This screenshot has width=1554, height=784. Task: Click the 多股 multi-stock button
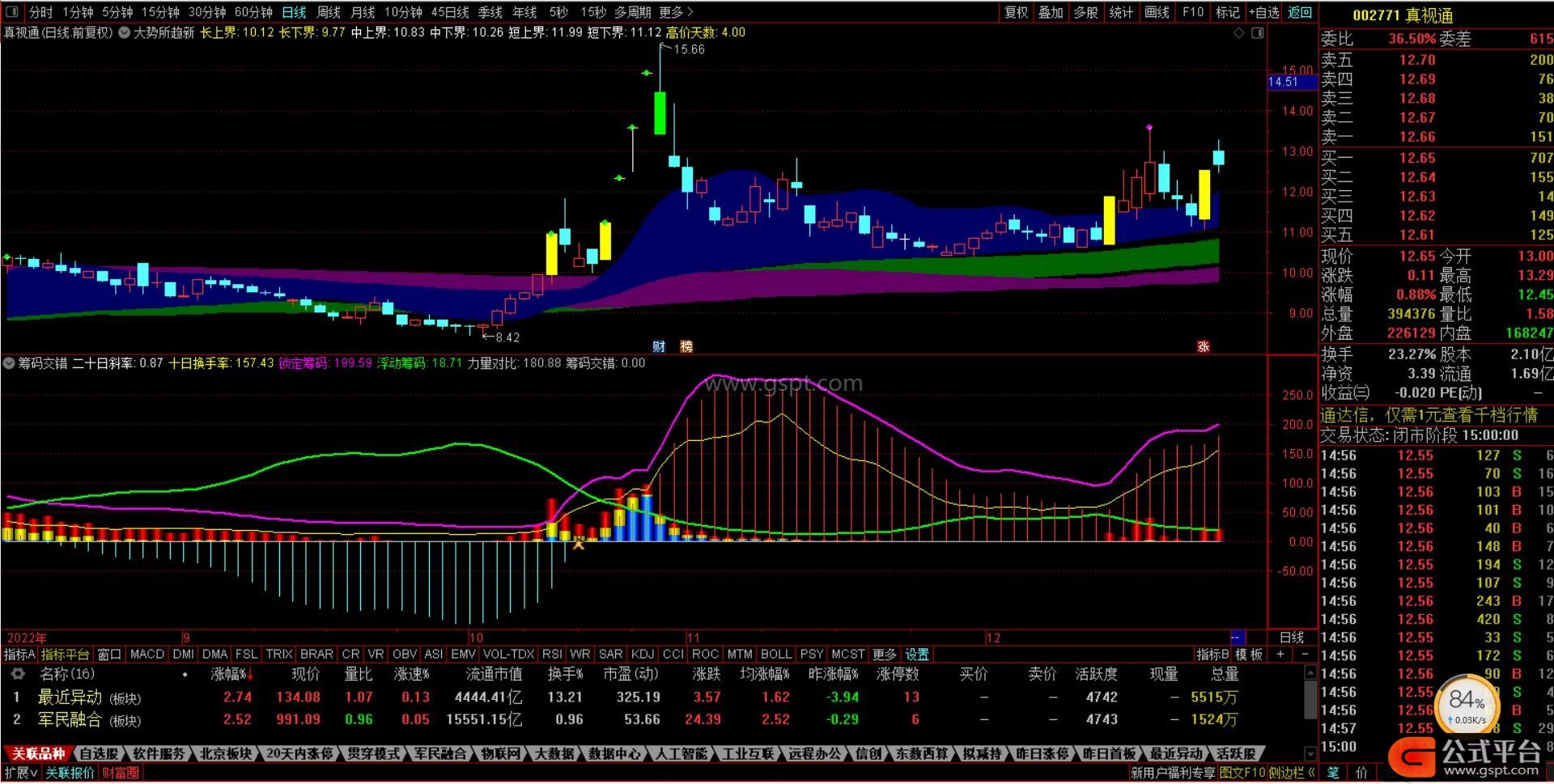(1086, 12)
